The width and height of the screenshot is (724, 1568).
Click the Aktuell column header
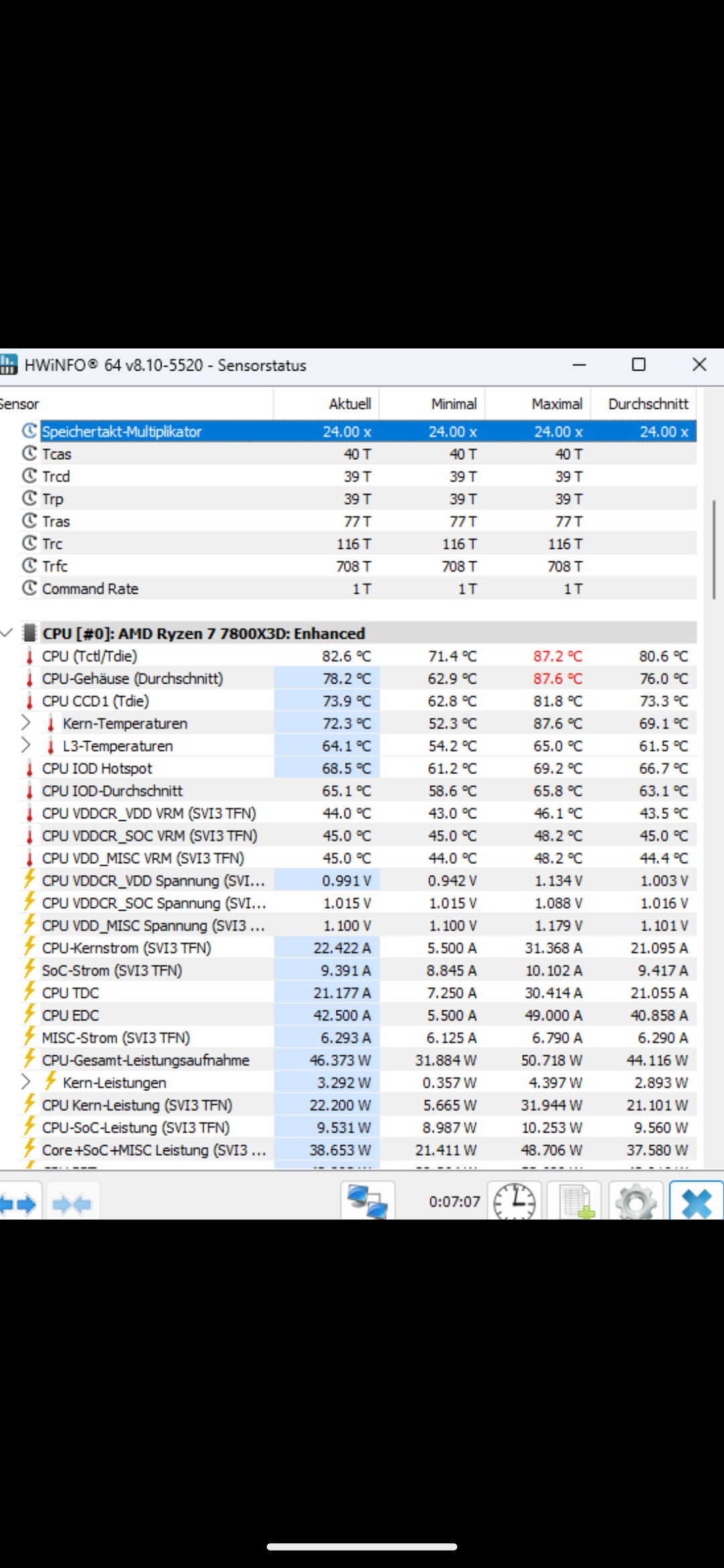326,403
